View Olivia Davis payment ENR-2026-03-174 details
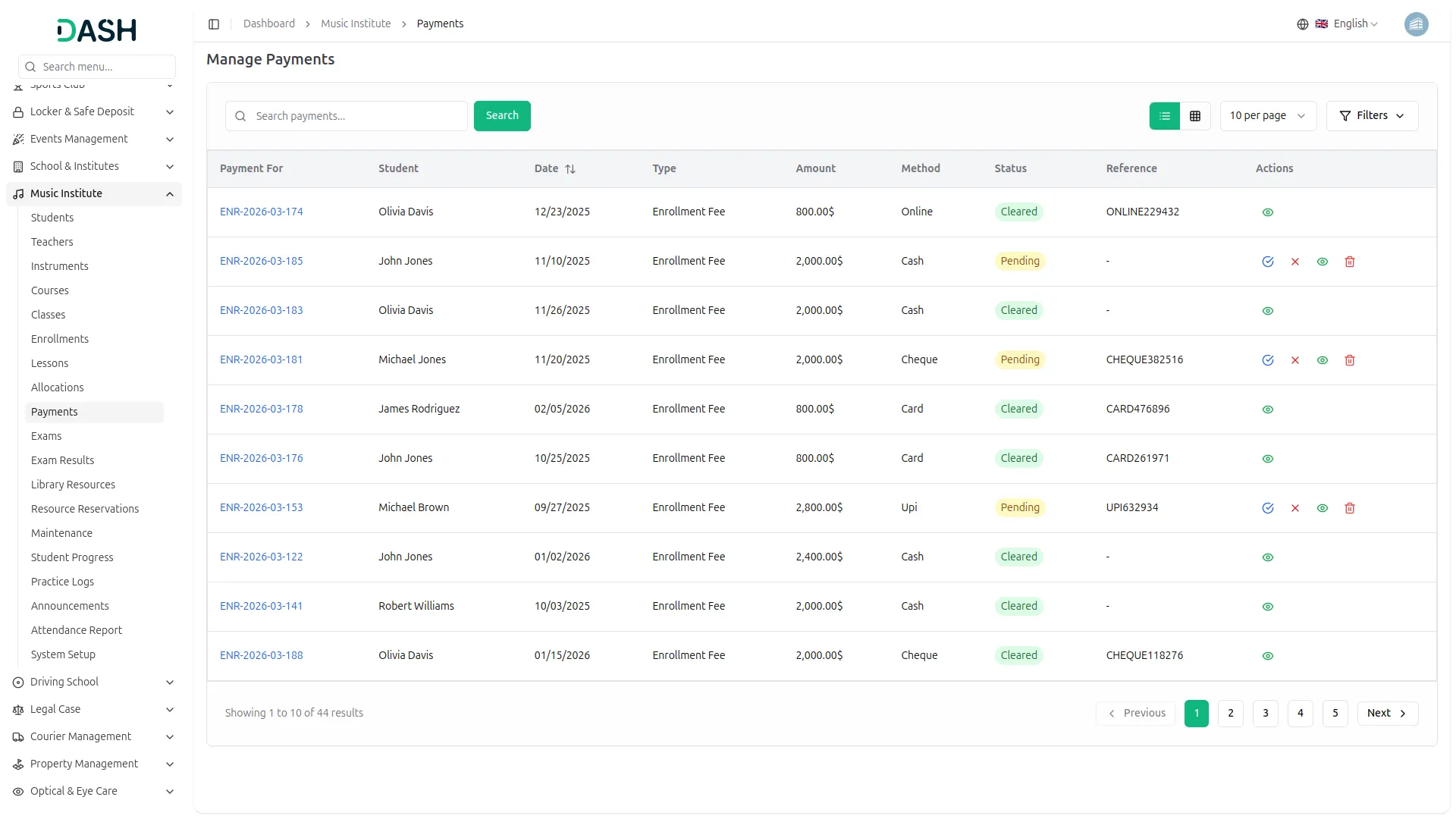 tap(1267, 212)
